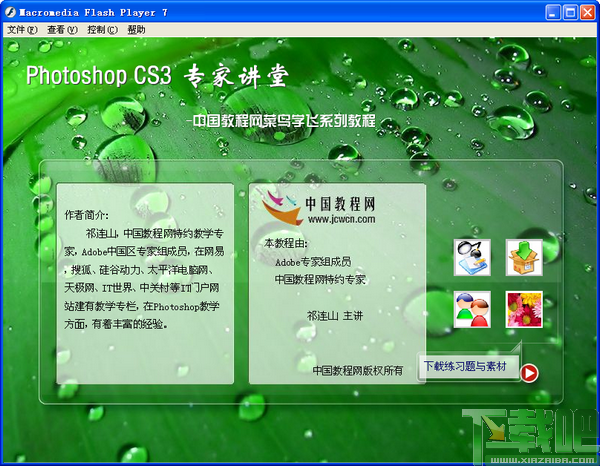600x466 pixels.
Task: Click the flowers picture icon
Action: pyautogui.click(x=524, y=310)
